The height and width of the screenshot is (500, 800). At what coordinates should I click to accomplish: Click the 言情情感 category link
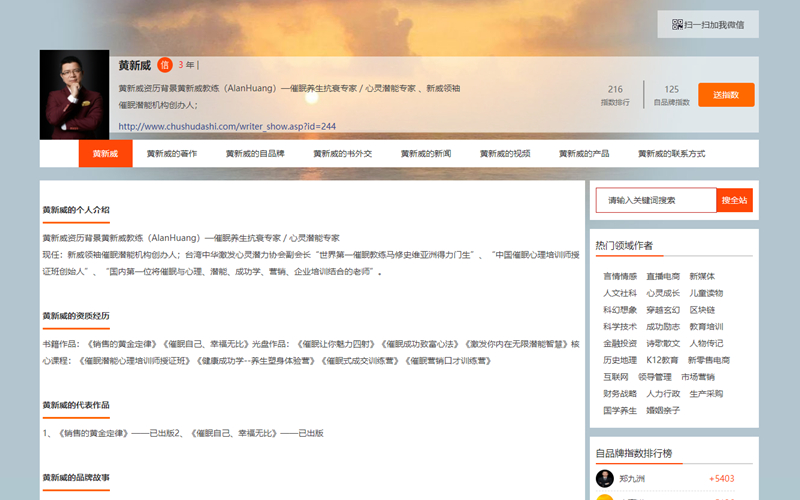coord(620,277)
